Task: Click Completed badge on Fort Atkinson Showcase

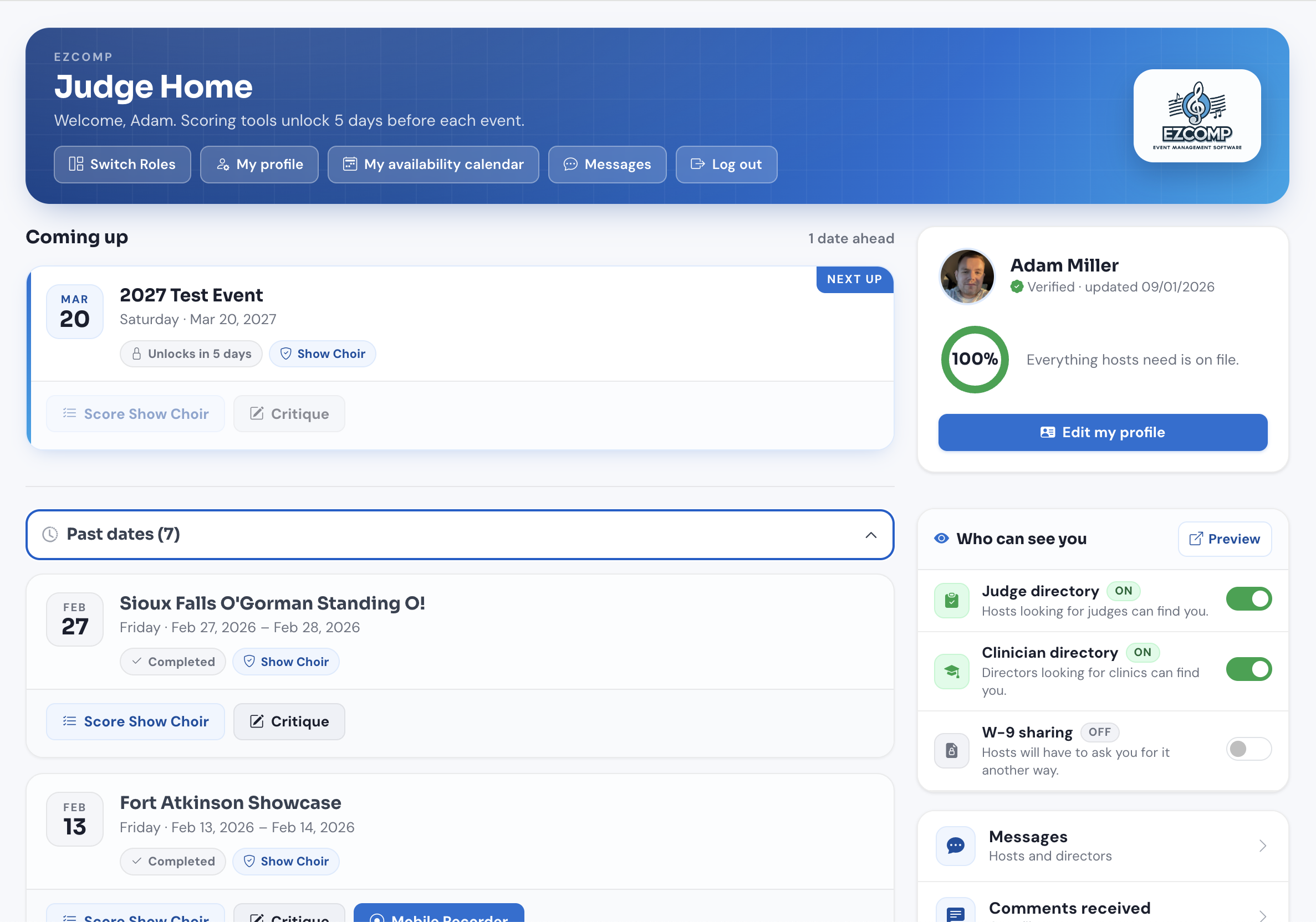Action: tap(172, 861)
